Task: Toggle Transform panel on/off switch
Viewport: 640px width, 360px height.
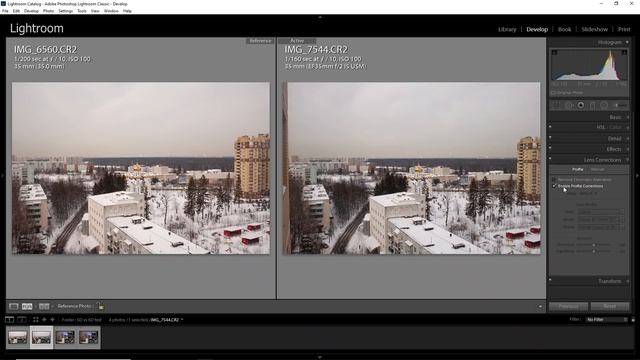Action: coord(550,280)
